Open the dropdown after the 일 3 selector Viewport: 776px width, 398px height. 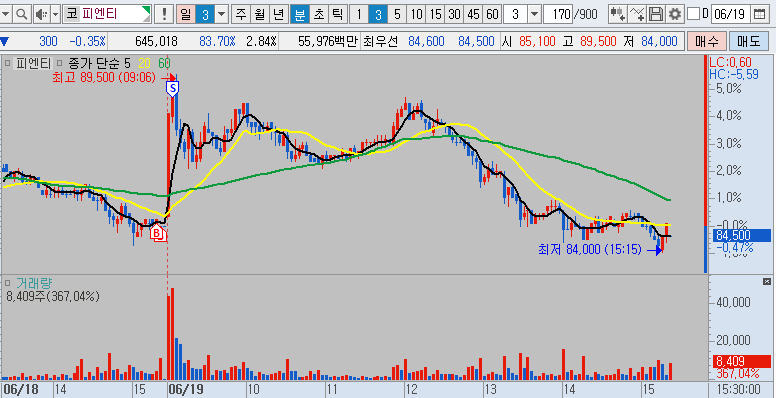(221, 14)
